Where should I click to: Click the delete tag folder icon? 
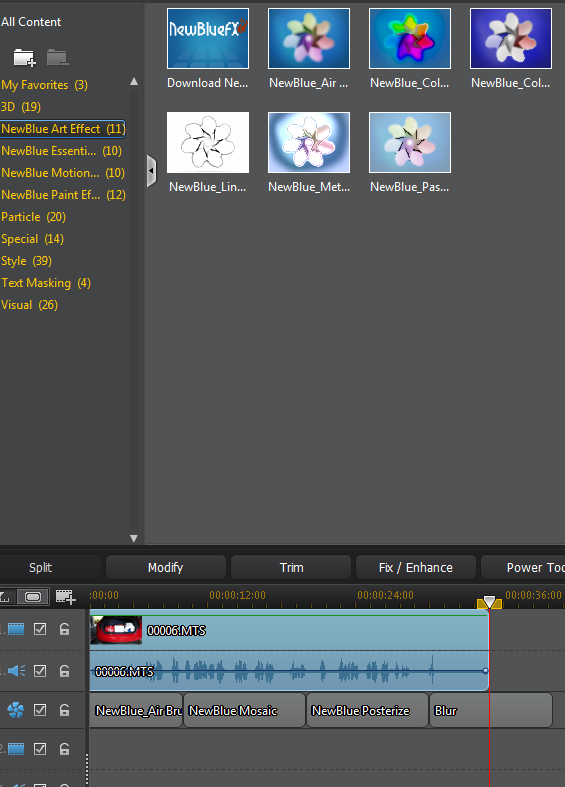tap(57, 57)
